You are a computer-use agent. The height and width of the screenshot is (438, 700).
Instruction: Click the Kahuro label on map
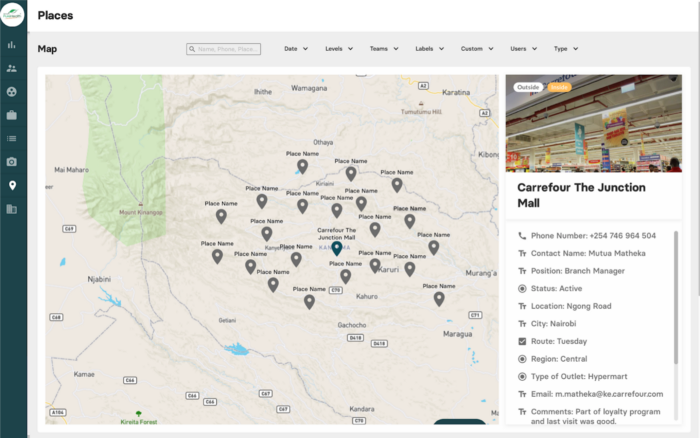click(x=367, y=296)
